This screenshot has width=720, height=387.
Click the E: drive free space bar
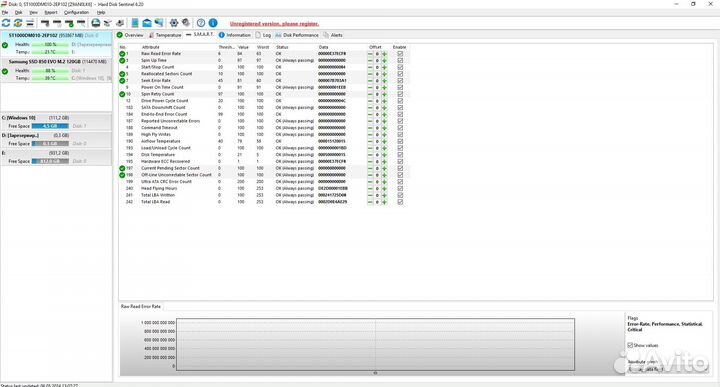click(50, 161)
